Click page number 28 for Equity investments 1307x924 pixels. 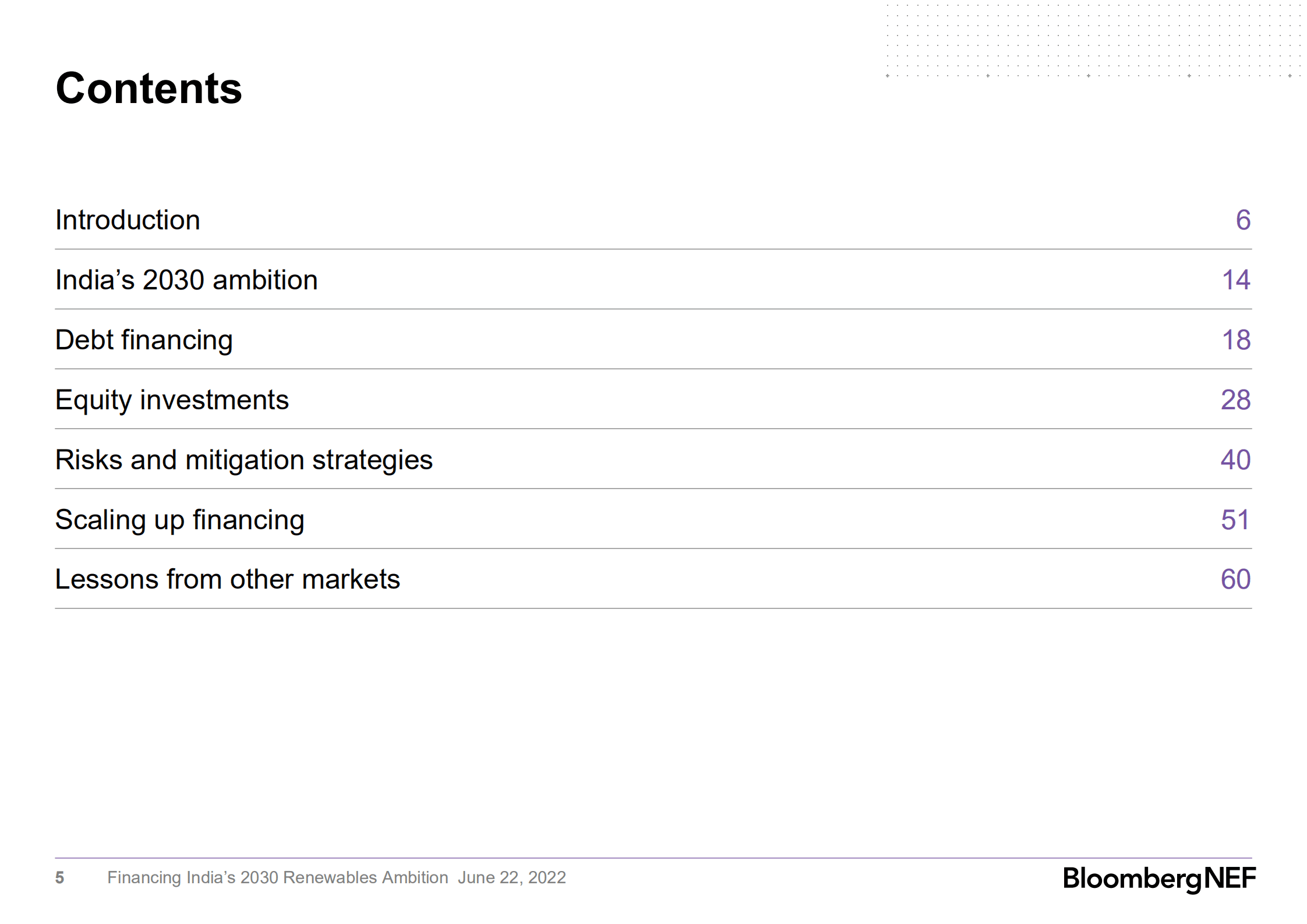tap(1235, 400)
